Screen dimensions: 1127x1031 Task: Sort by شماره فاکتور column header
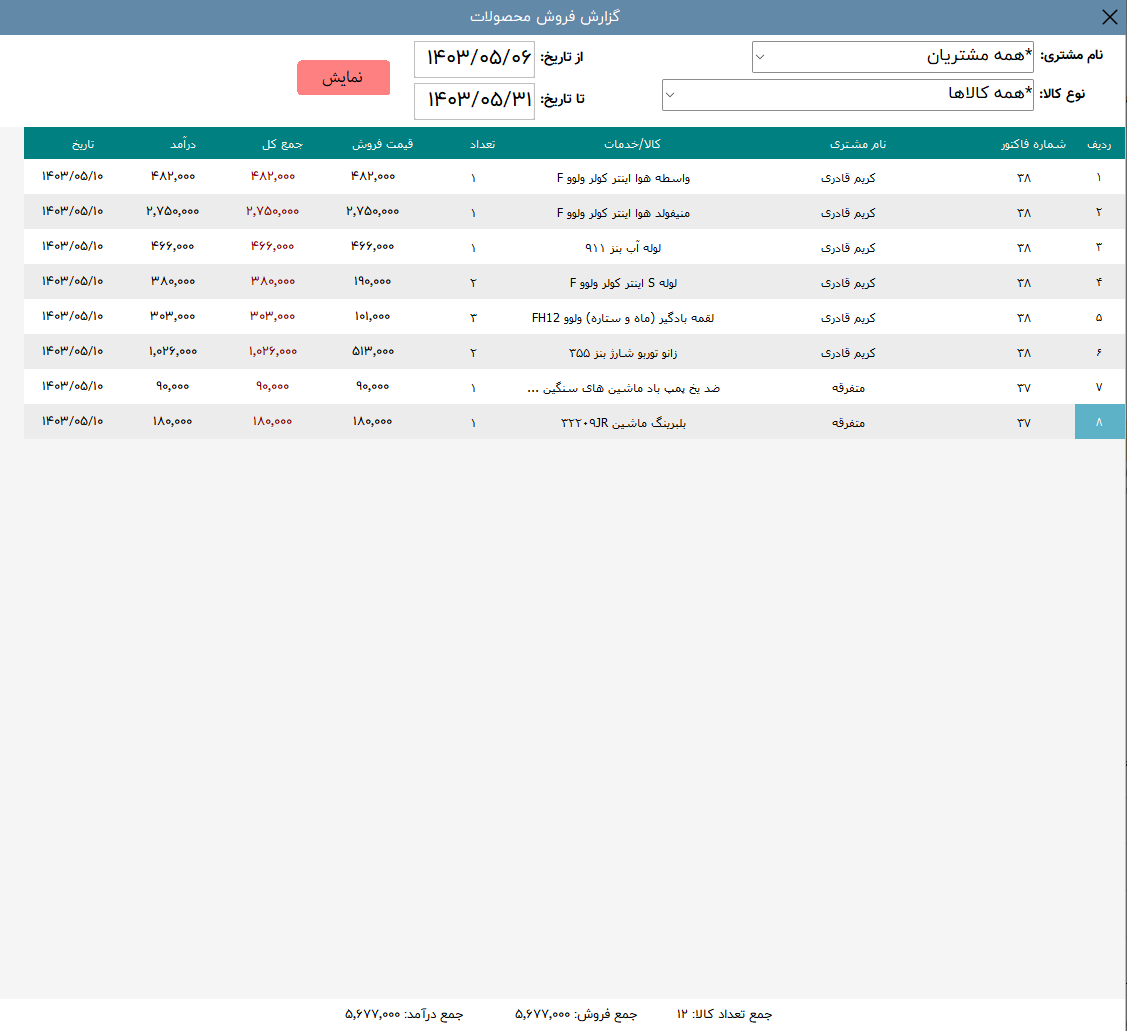point(1033,145)
